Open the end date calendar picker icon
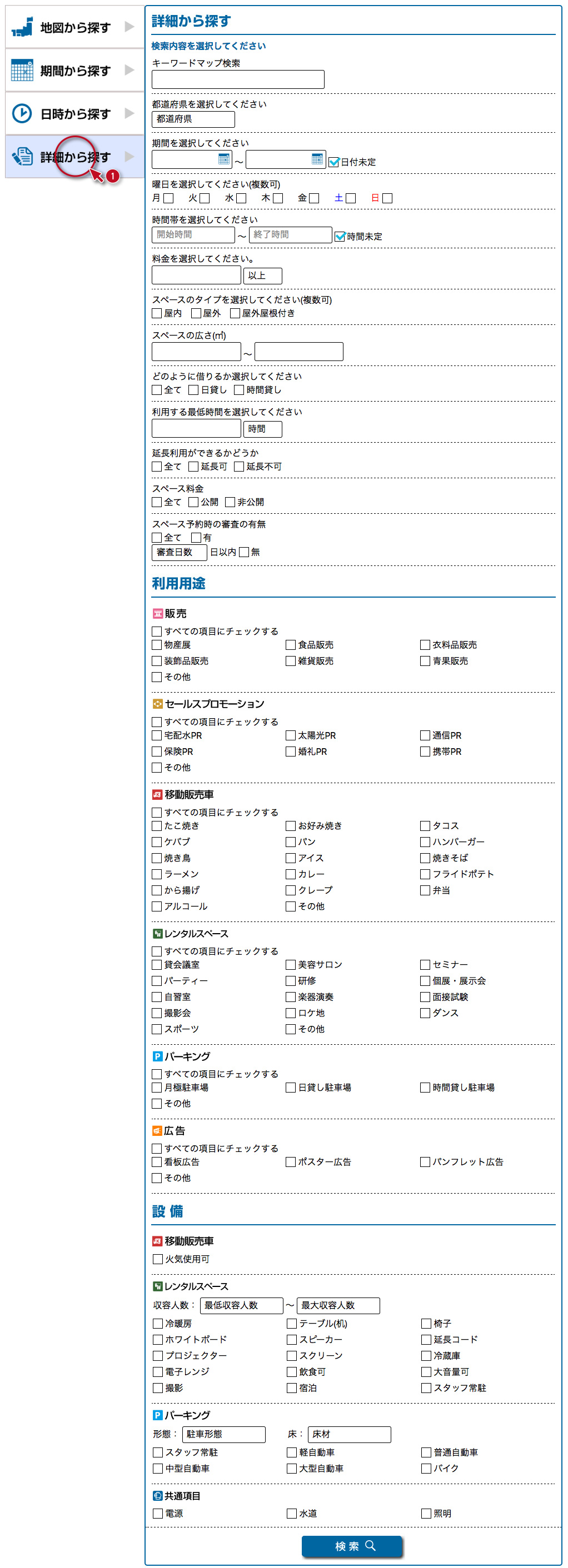Screen dimensions: 568x1568 317,159
